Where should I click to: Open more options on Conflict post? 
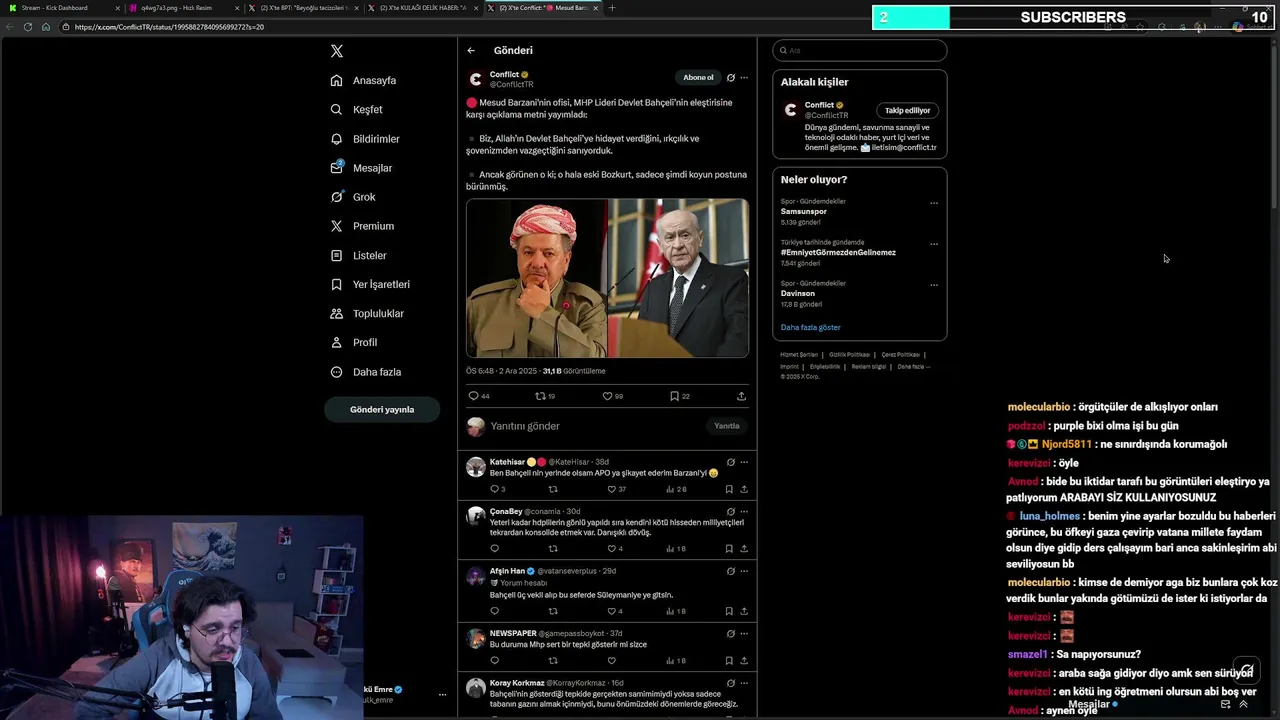[744, 77]
